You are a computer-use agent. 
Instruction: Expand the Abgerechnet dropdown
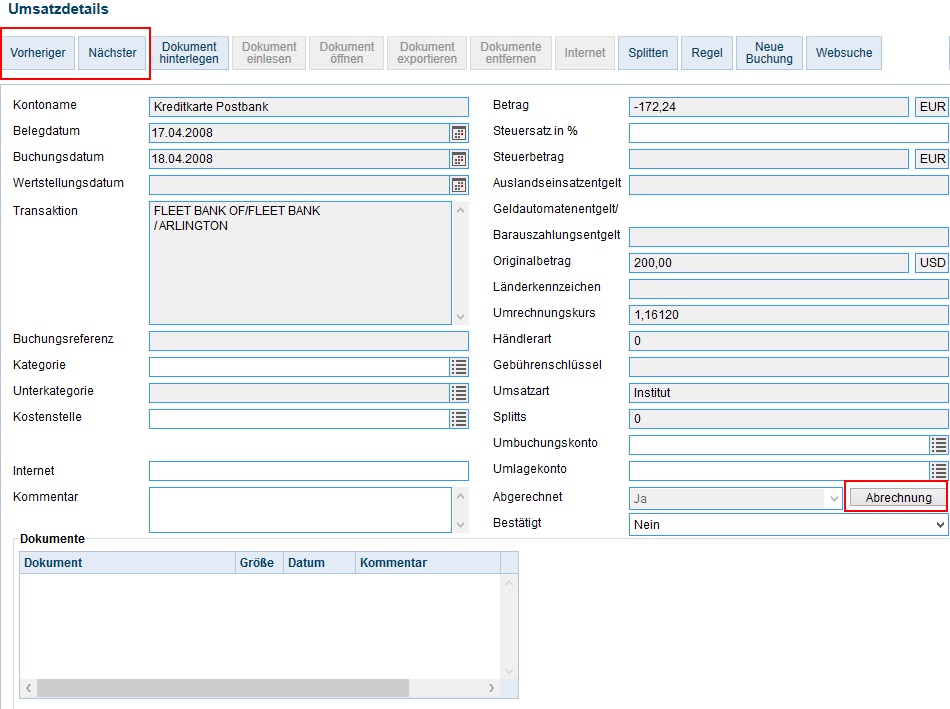click(833, 498)
